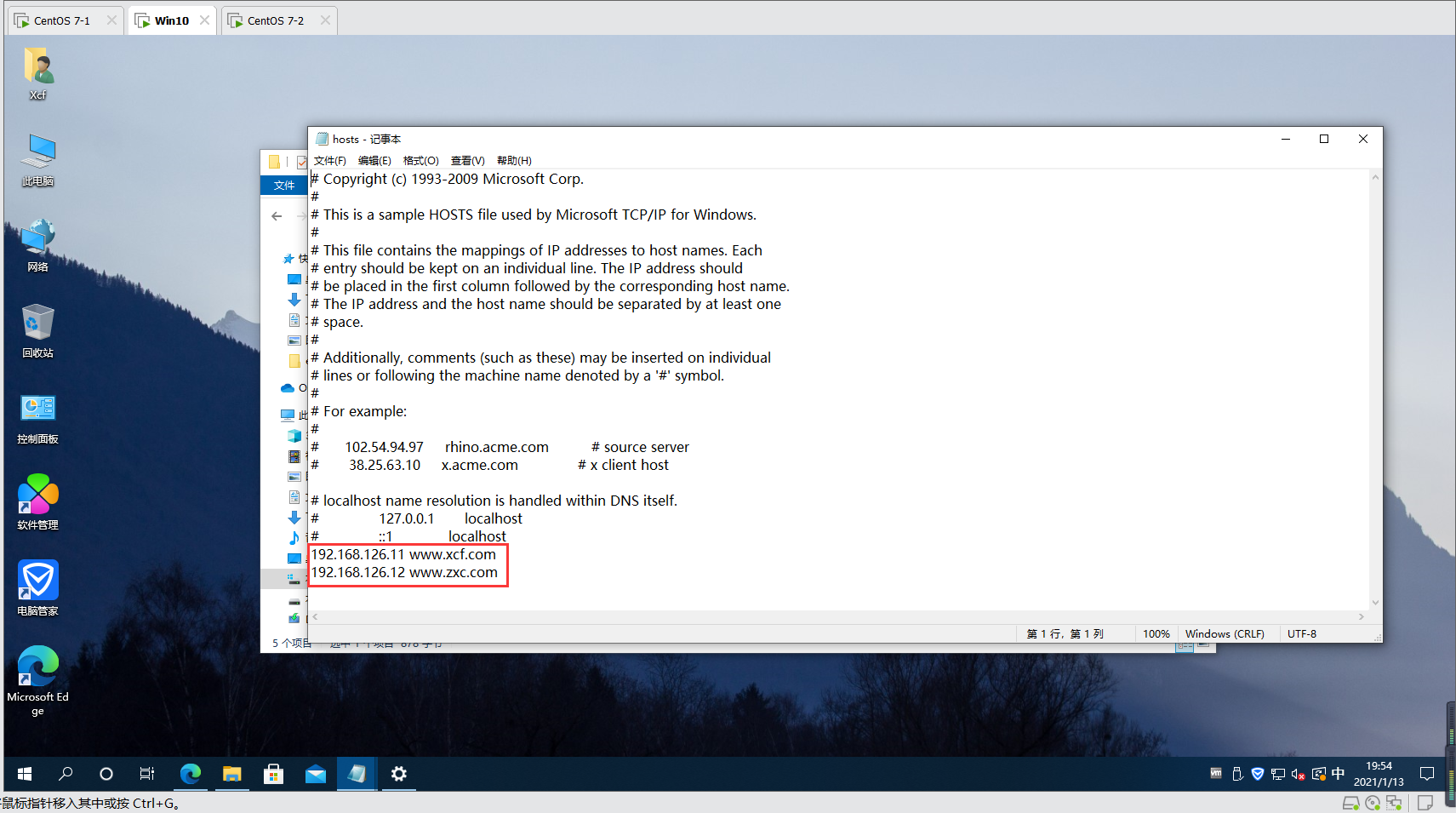Open File Explorer from the taskbar
1456x813 pixels.
232,774
